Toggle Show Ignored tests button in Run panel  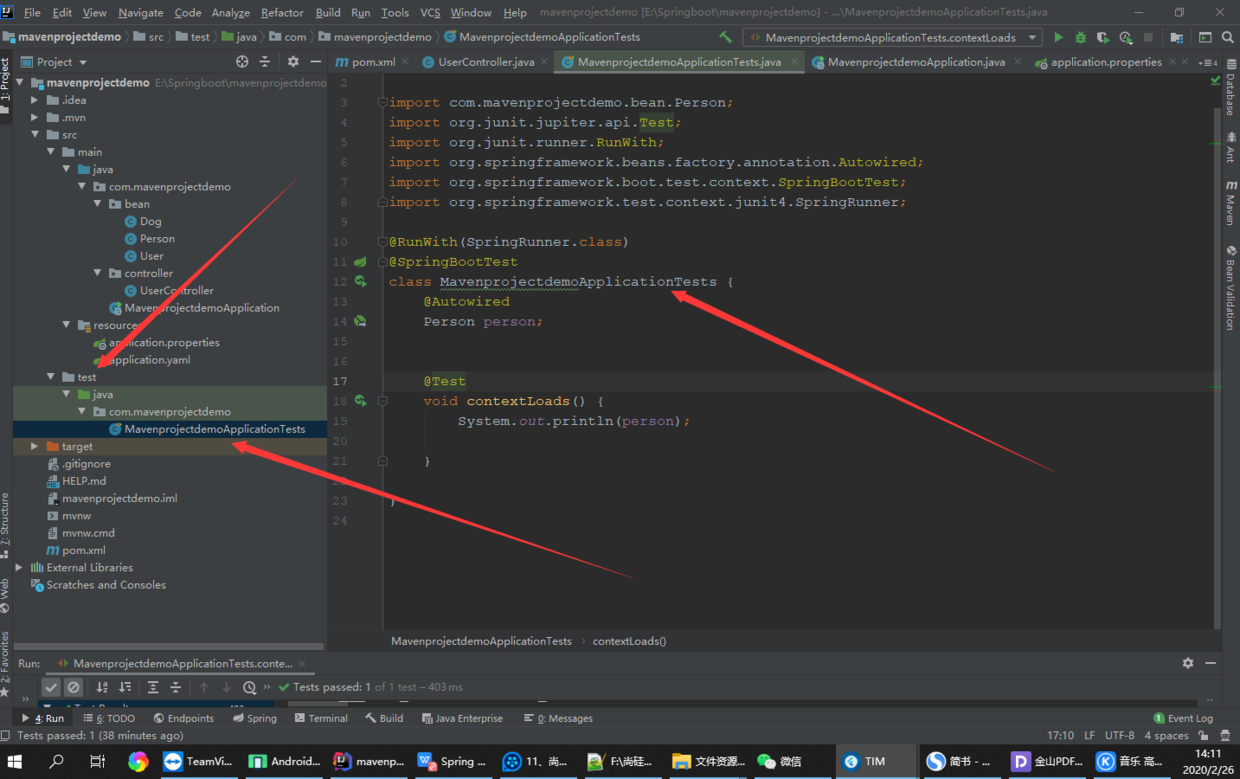point(73,687)
